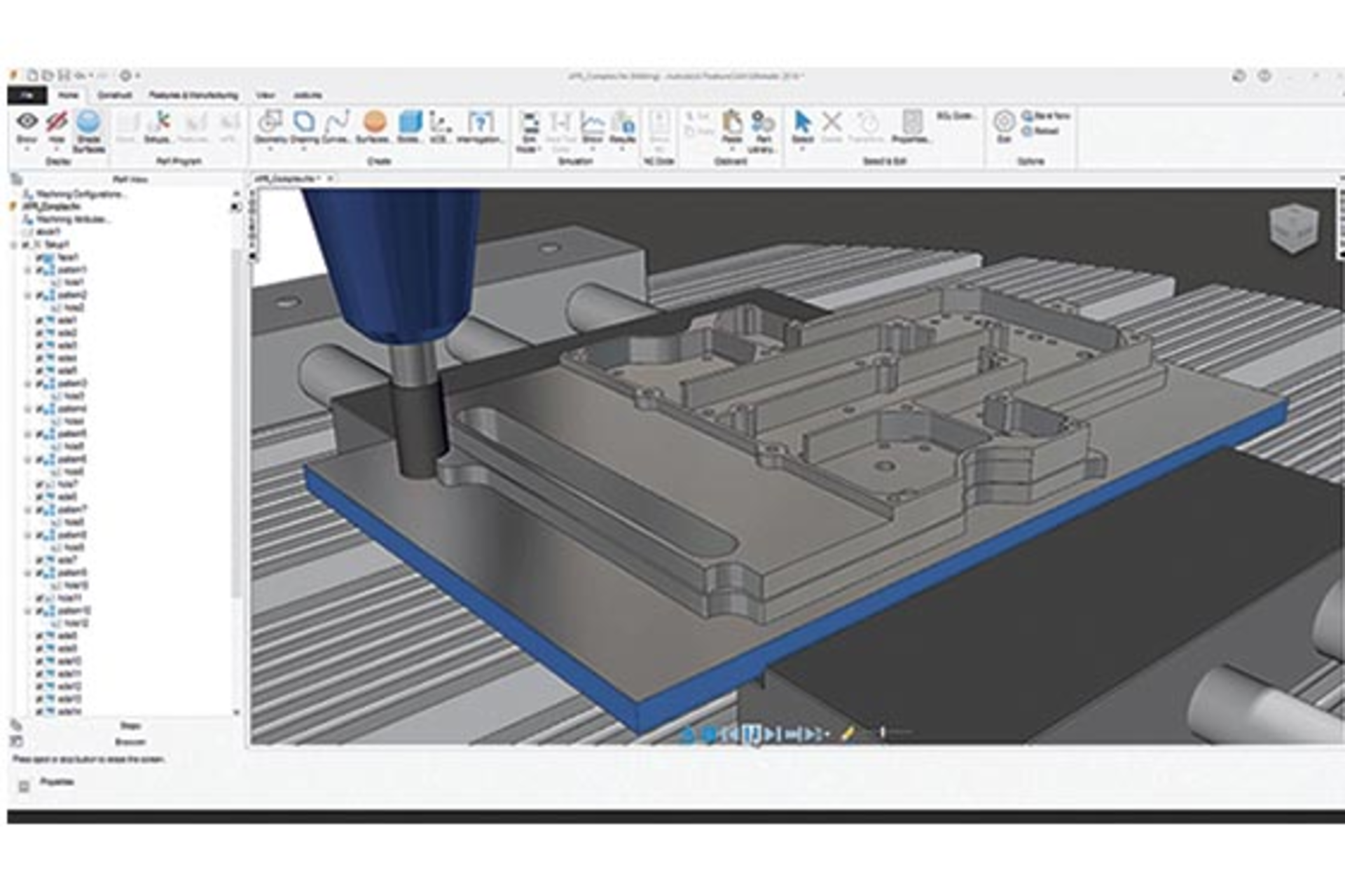Image resolution: width=1345 pixels, height=896 pixels.
Task: Toggle the pattern5 feature checkmark
Action: (40, 434)
